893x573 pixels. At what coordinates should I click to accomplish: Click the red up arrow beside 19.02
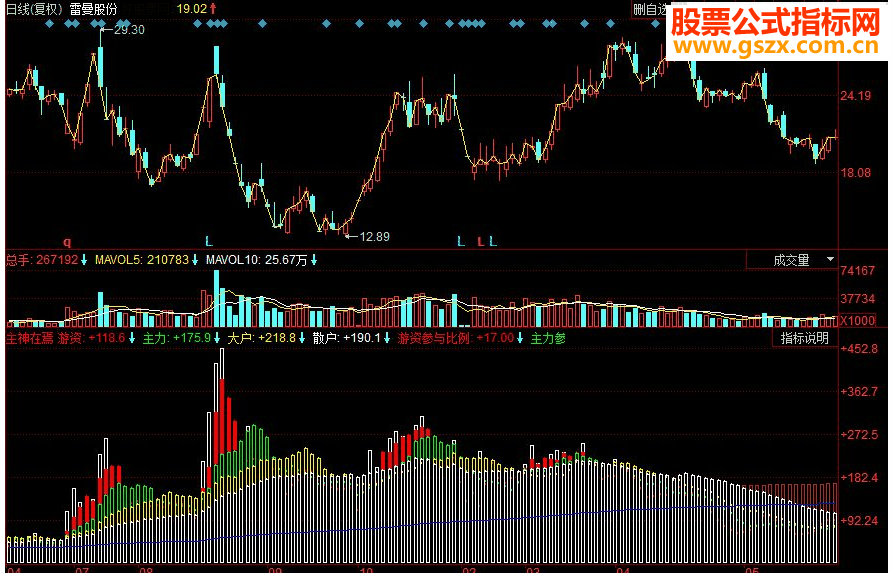(x=213, y=9)
